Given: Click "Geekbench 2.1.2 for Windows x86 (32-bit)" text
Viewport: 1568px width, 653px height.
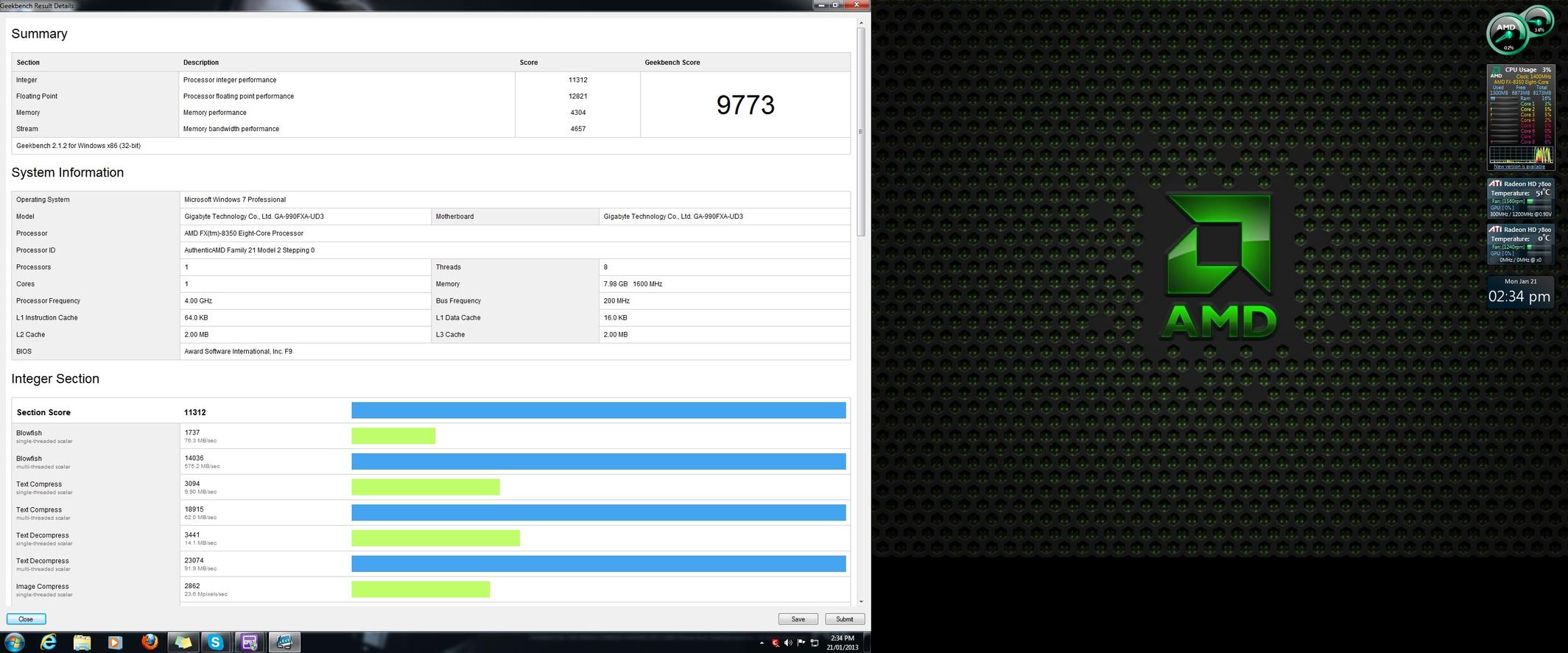Looking at the screenshot, I should [x=78, y=146].
